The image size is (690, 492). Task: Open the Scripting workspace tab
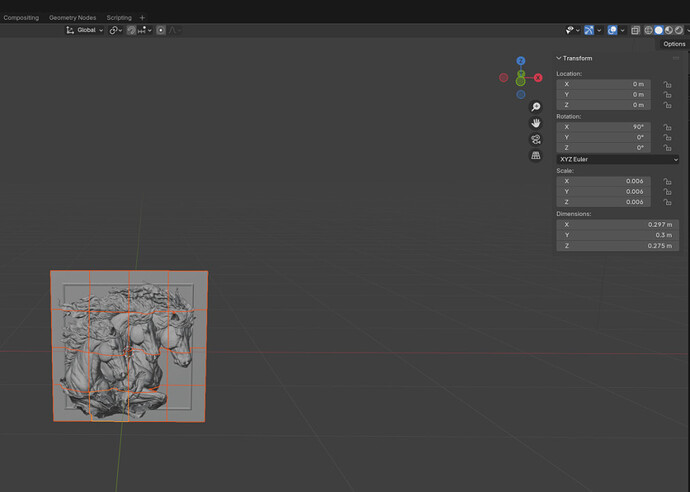point(119,17)
